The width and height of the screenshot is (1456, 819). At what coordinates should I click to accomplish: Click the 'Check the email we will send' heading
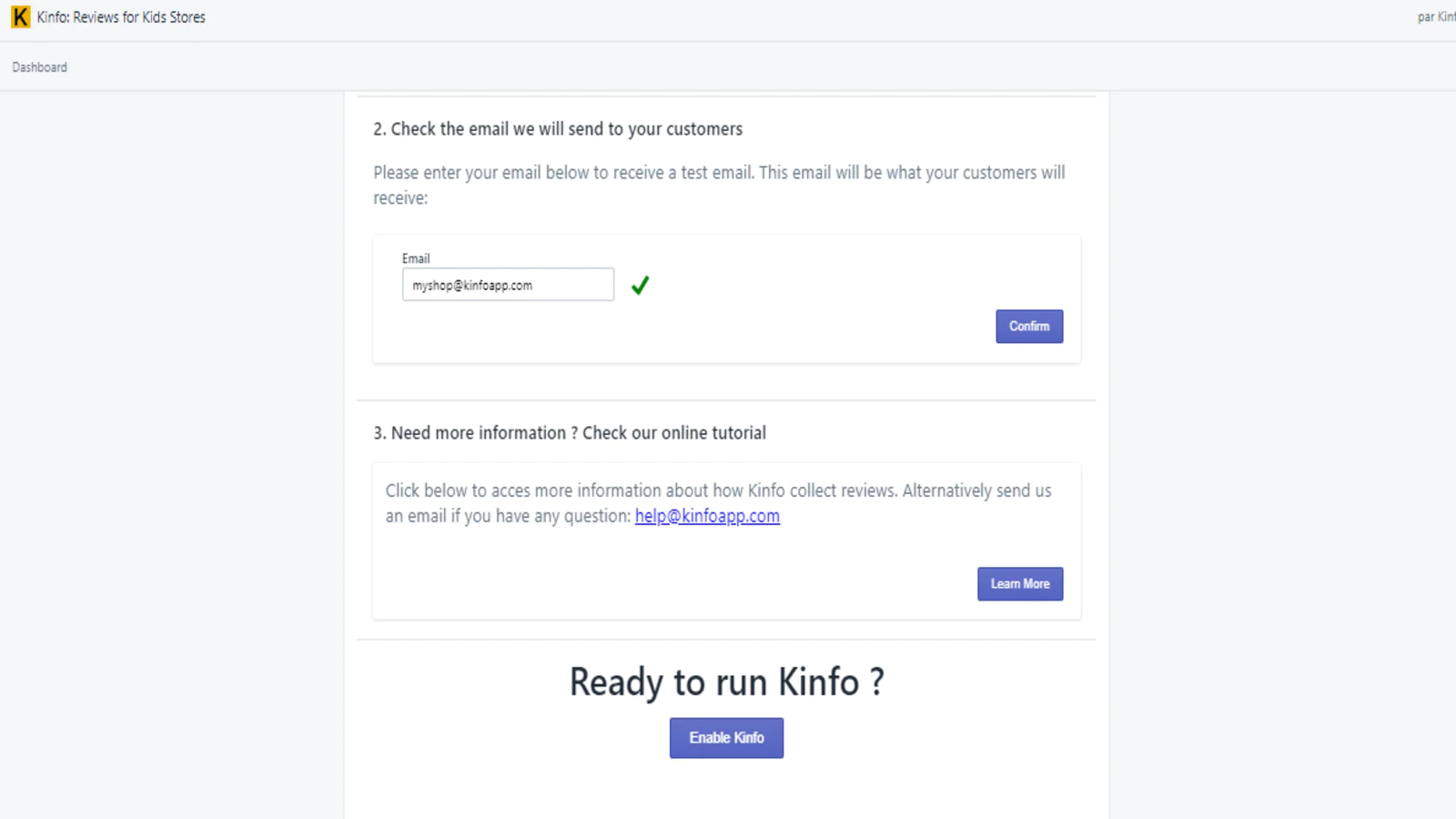(x=558, y=129)
